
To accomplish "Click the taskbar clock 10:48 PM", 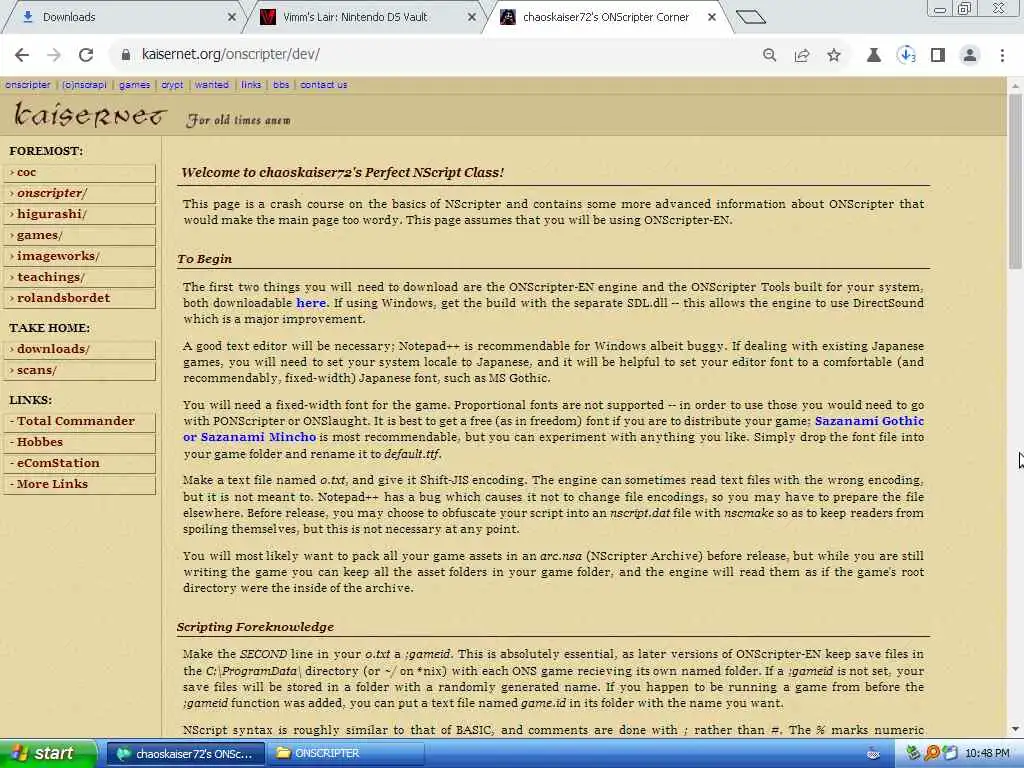I will tap(987, 754).
